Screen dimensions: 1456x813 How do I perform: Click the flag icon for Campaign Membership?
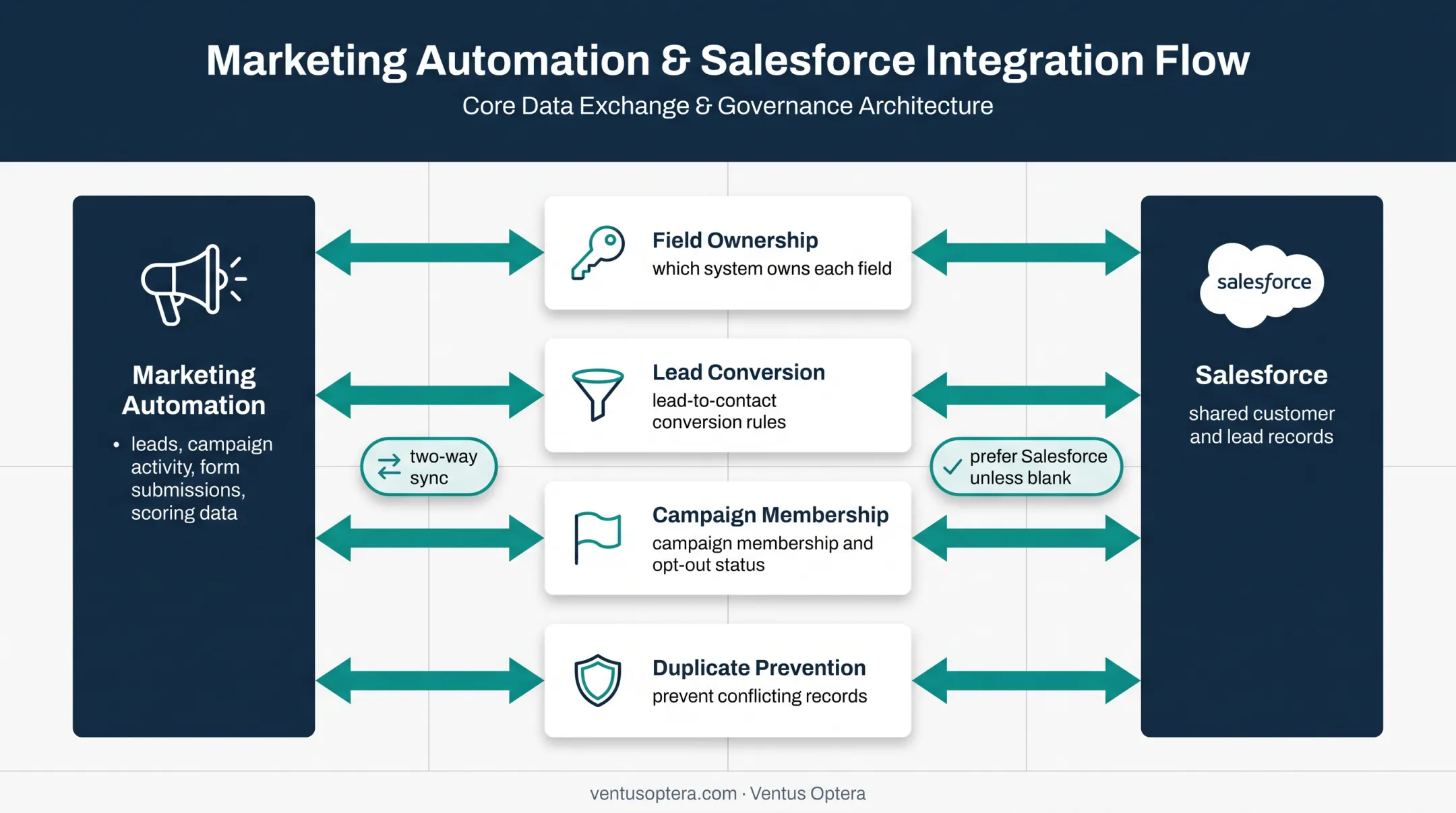pyautogui.click(x=597, y=538)
